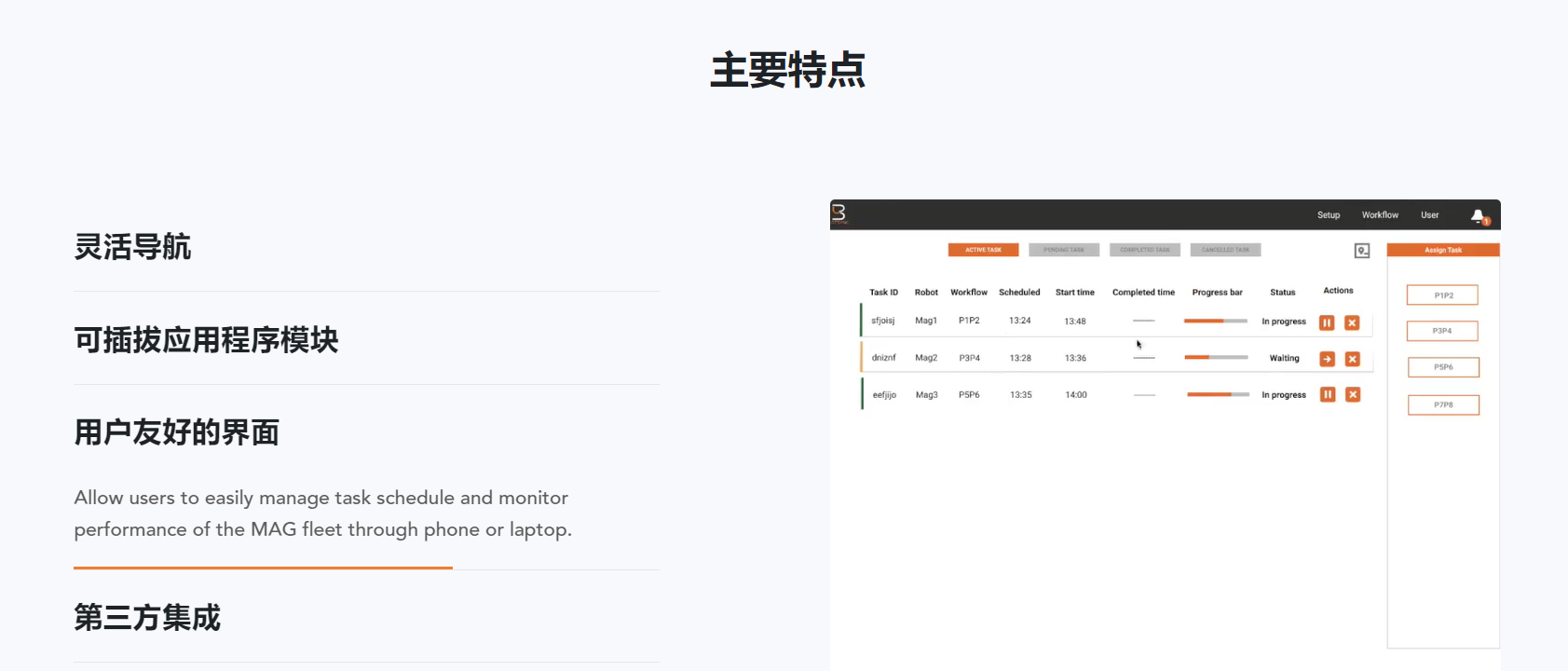The width and height of the screenshot is (1568, 671).
Task: Expand the 第三方集成 feature section
Action: click(x=147, y=617)
